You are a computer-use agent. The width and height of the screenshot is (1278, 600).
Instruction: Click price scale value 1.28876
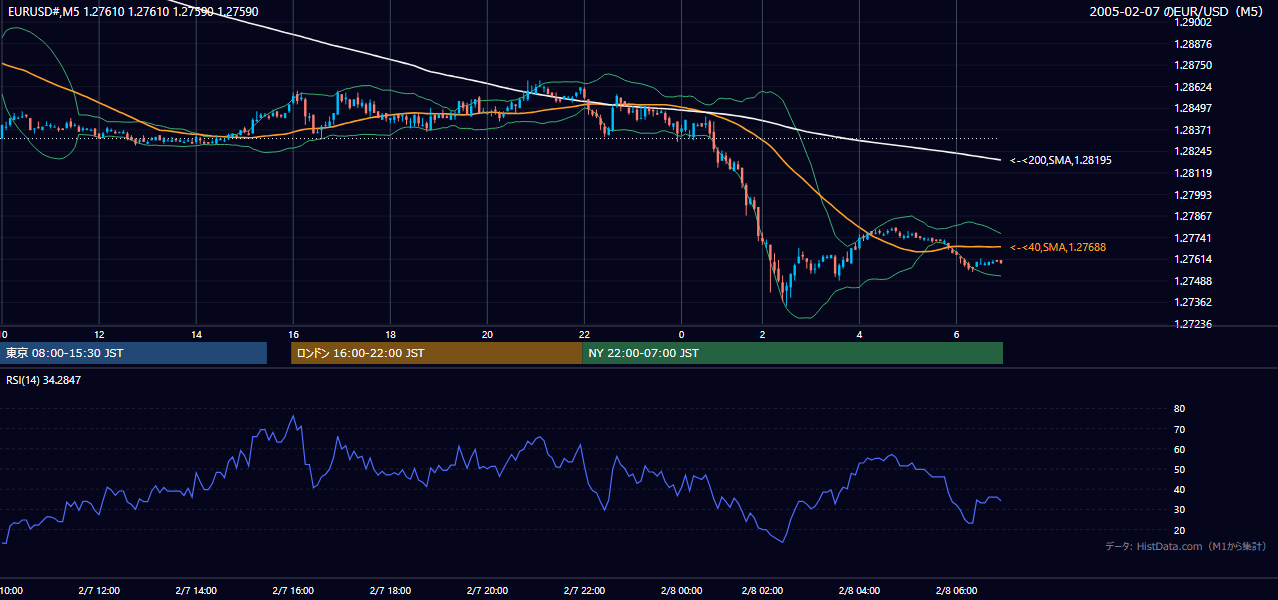(1192, 44)
